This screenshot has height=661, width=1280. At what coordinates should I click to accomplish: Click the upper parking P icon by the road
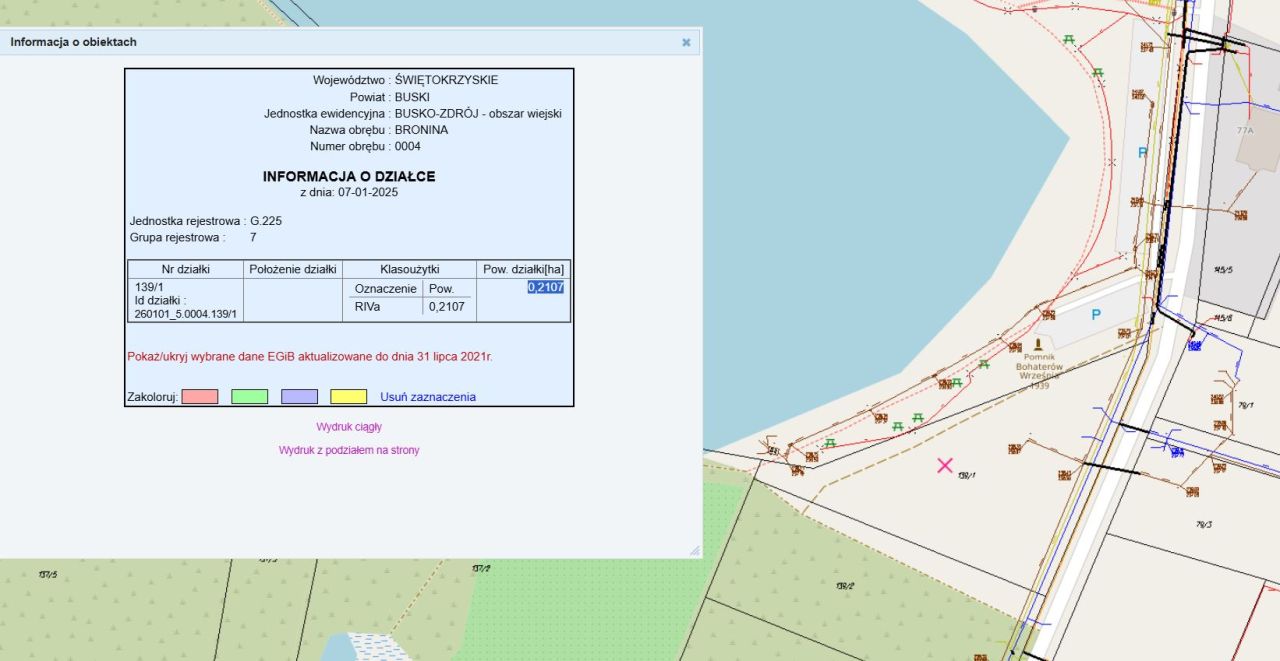(x=1142, y=153)
